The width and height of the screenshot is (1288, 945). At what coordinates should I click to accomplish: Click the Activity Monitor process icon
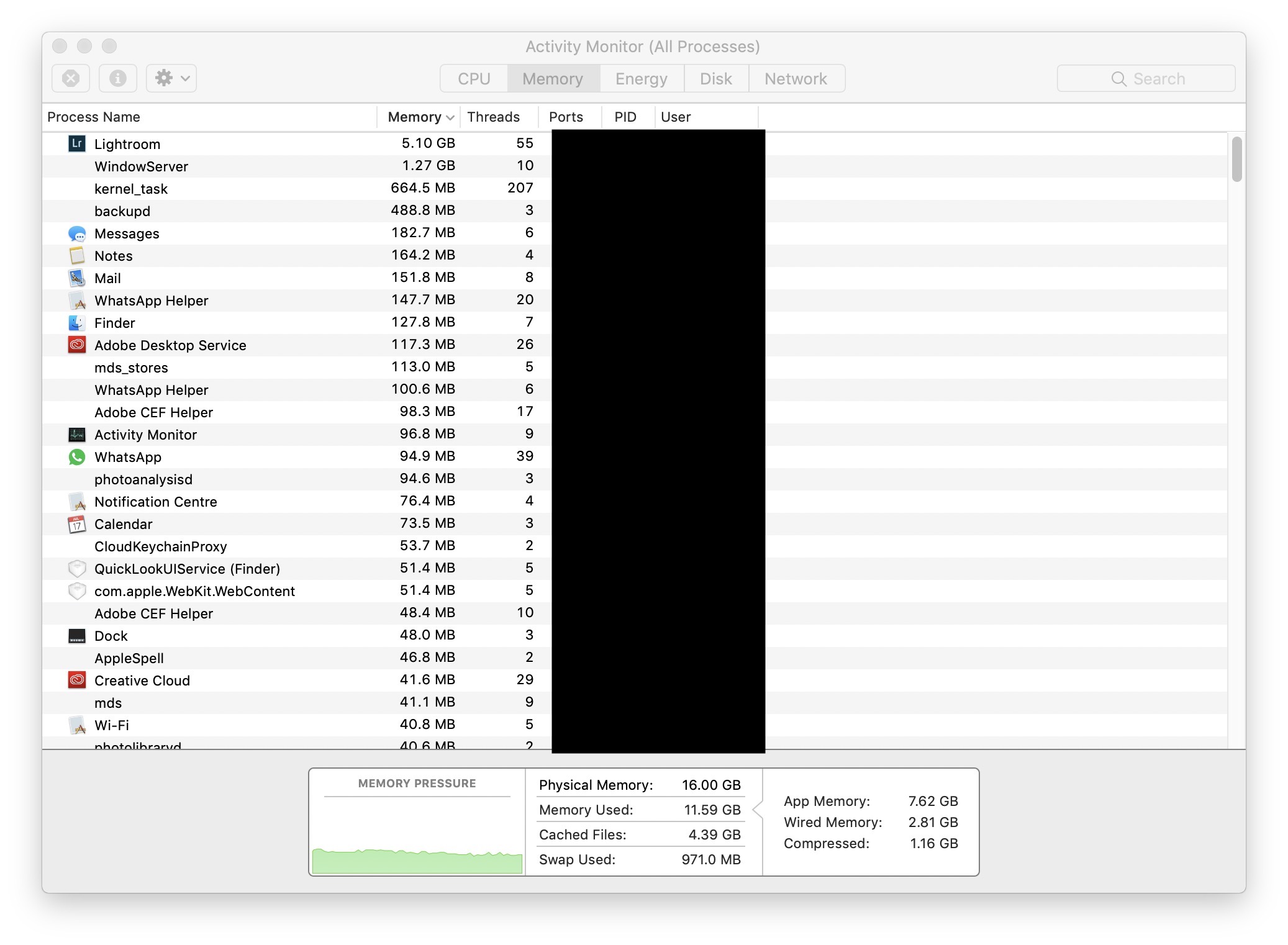click(76, 435)
